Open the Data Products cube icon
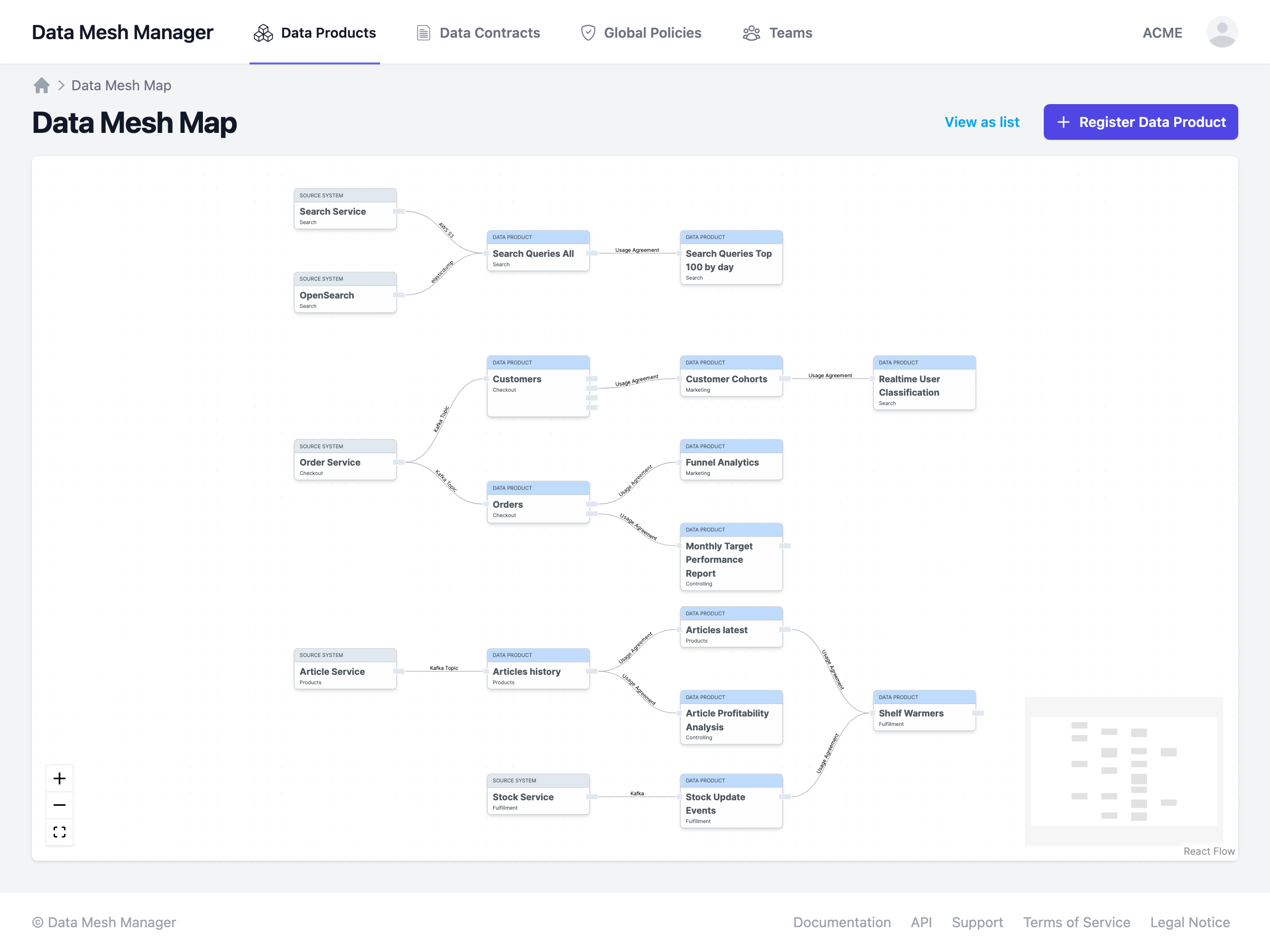This screenshot has height=952, width=1270. point(263,33)
